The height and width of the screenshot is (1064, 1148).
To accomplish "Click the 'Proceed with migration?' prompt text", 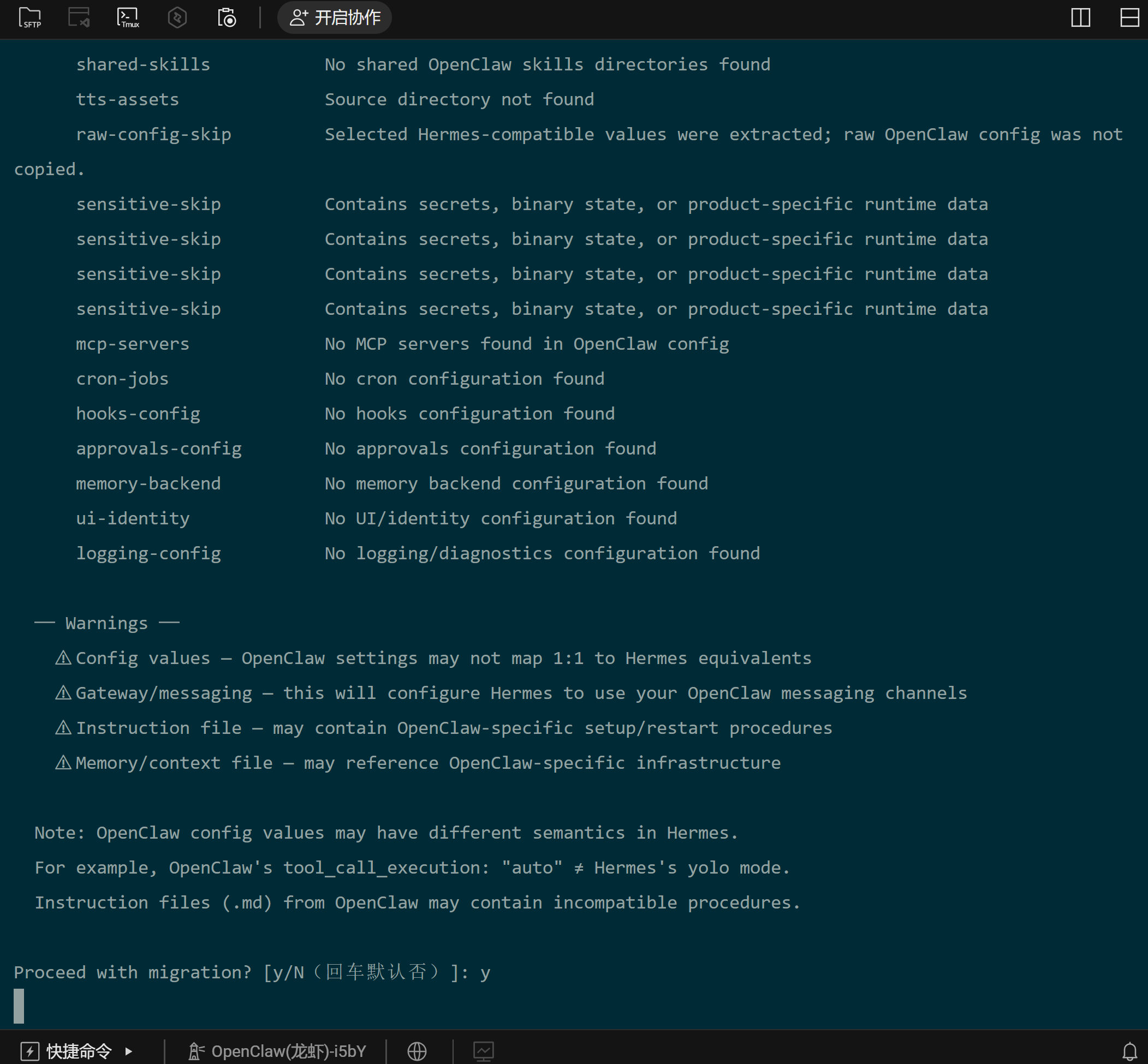I will (133, 972).
